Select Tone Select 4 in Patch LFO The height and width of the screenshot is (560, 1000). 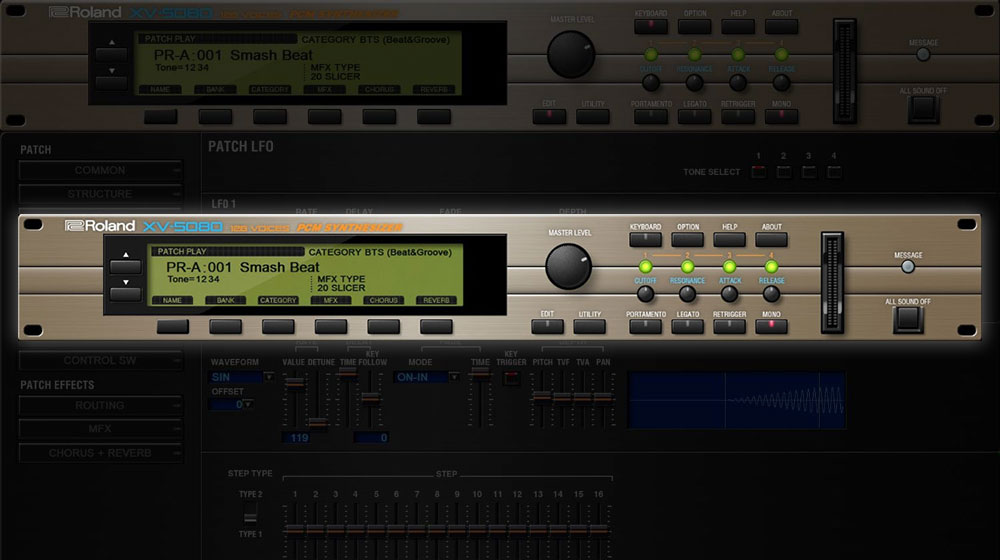[x=834, y=172]
